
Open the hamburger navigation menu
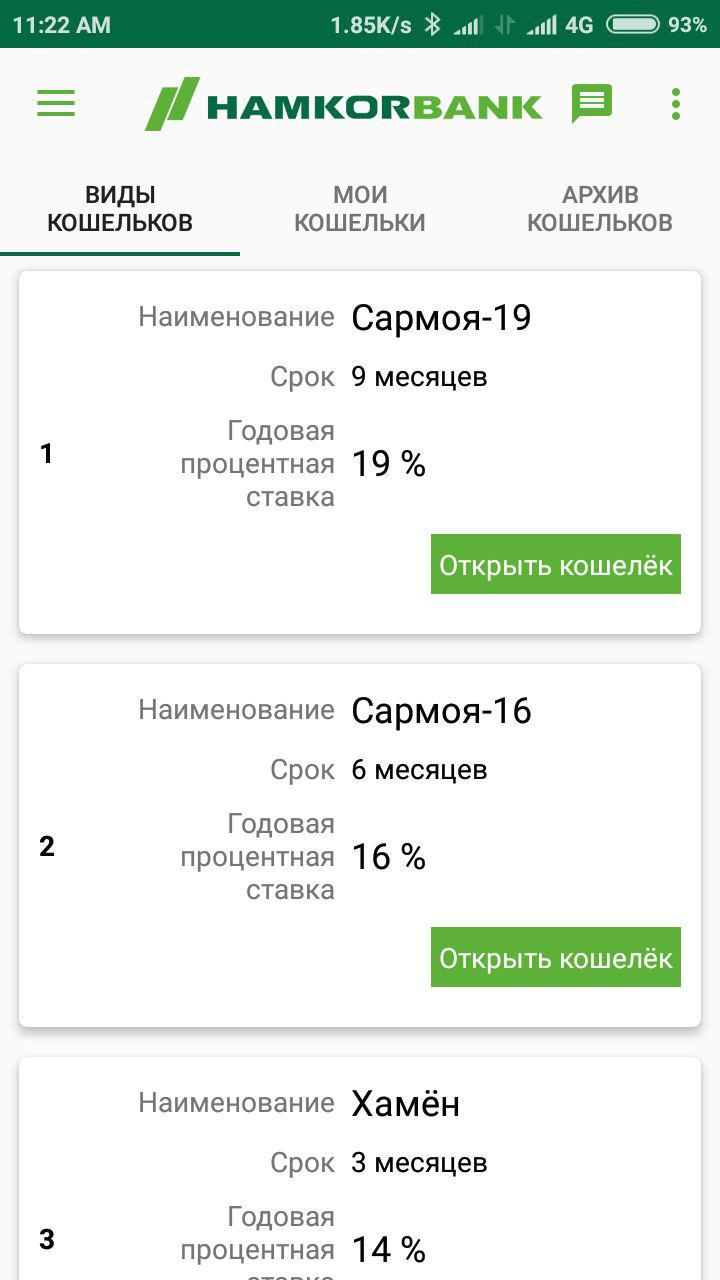56,104
